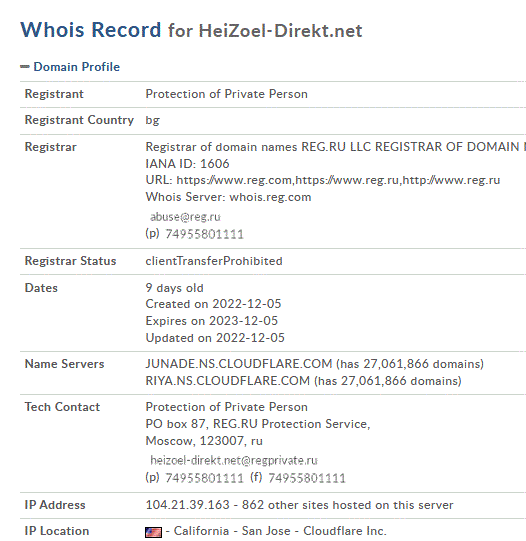Screen dimensions: 526x541
Task: Select the heizoel-direkt.net@regprivate.ru email
Action: (x=234, y=460)
